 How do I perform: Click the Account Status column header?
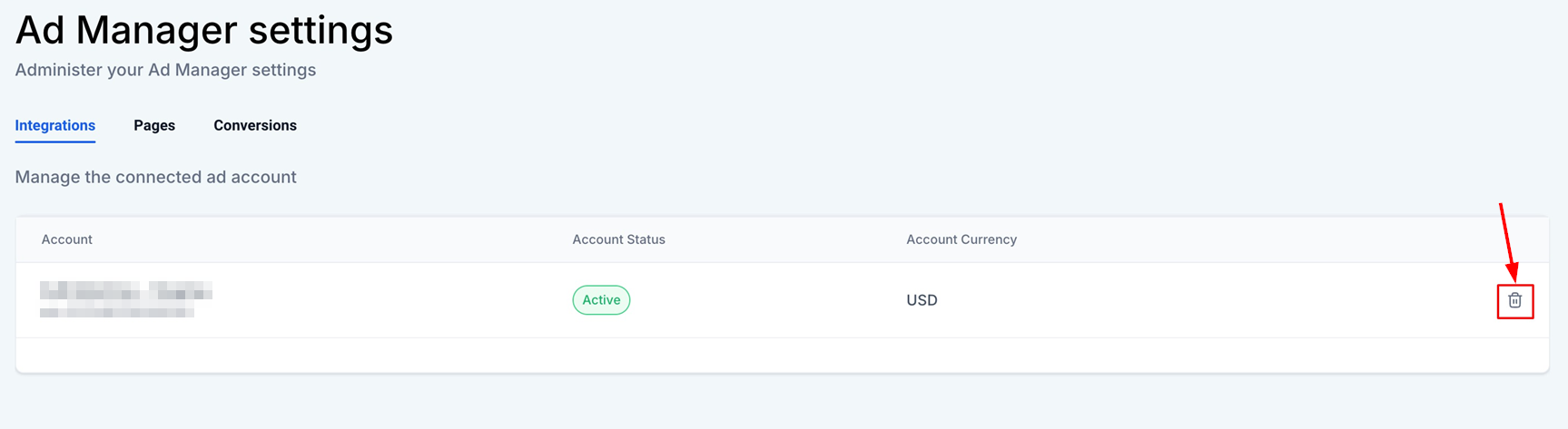click(x=618, y=239)
